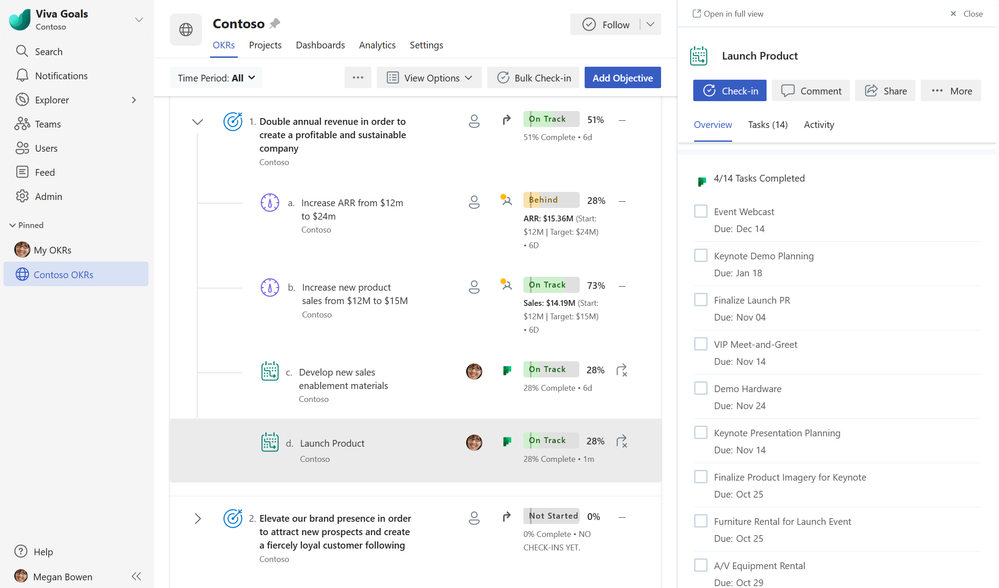Open the View Options dropdown
The width and height of the screenshot is (999, 588).
429,78
